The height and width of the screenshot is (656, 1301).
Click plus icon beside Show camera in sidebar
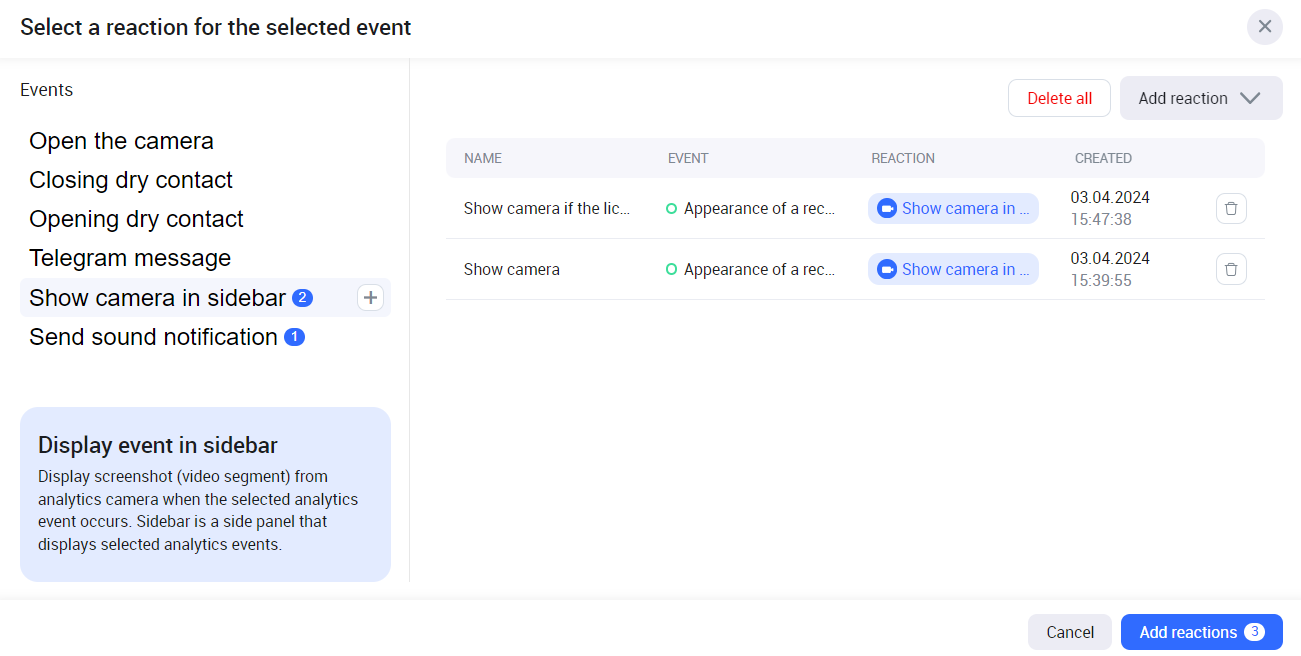[370, 298]
